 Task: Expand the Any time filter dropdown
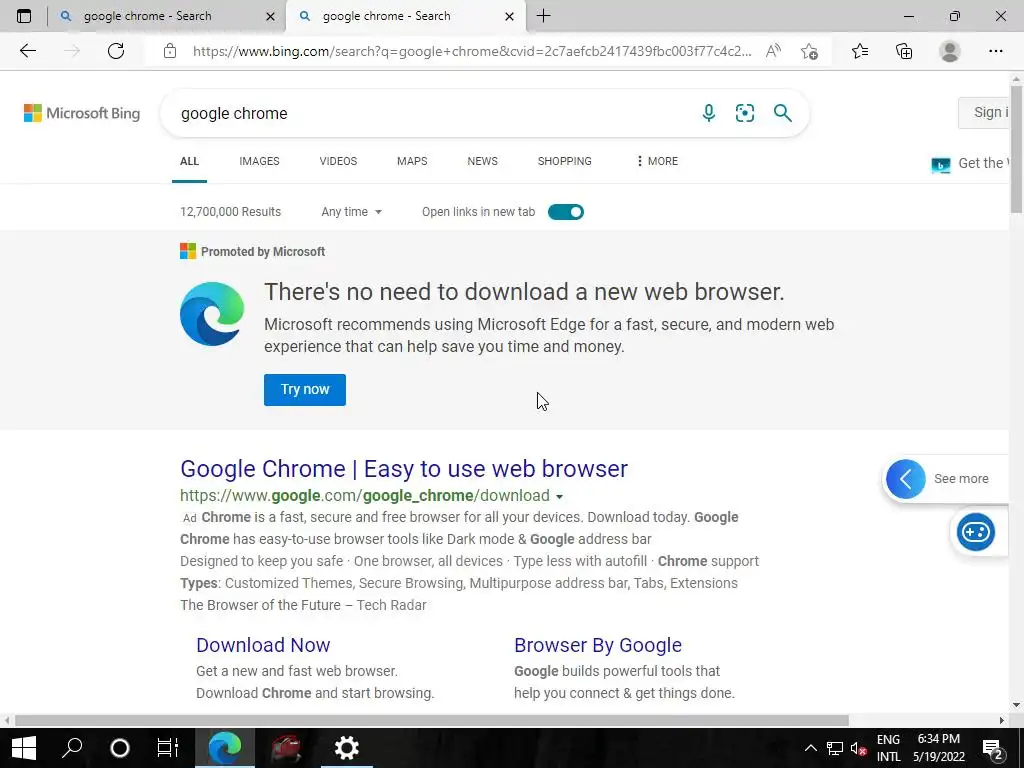351,212
